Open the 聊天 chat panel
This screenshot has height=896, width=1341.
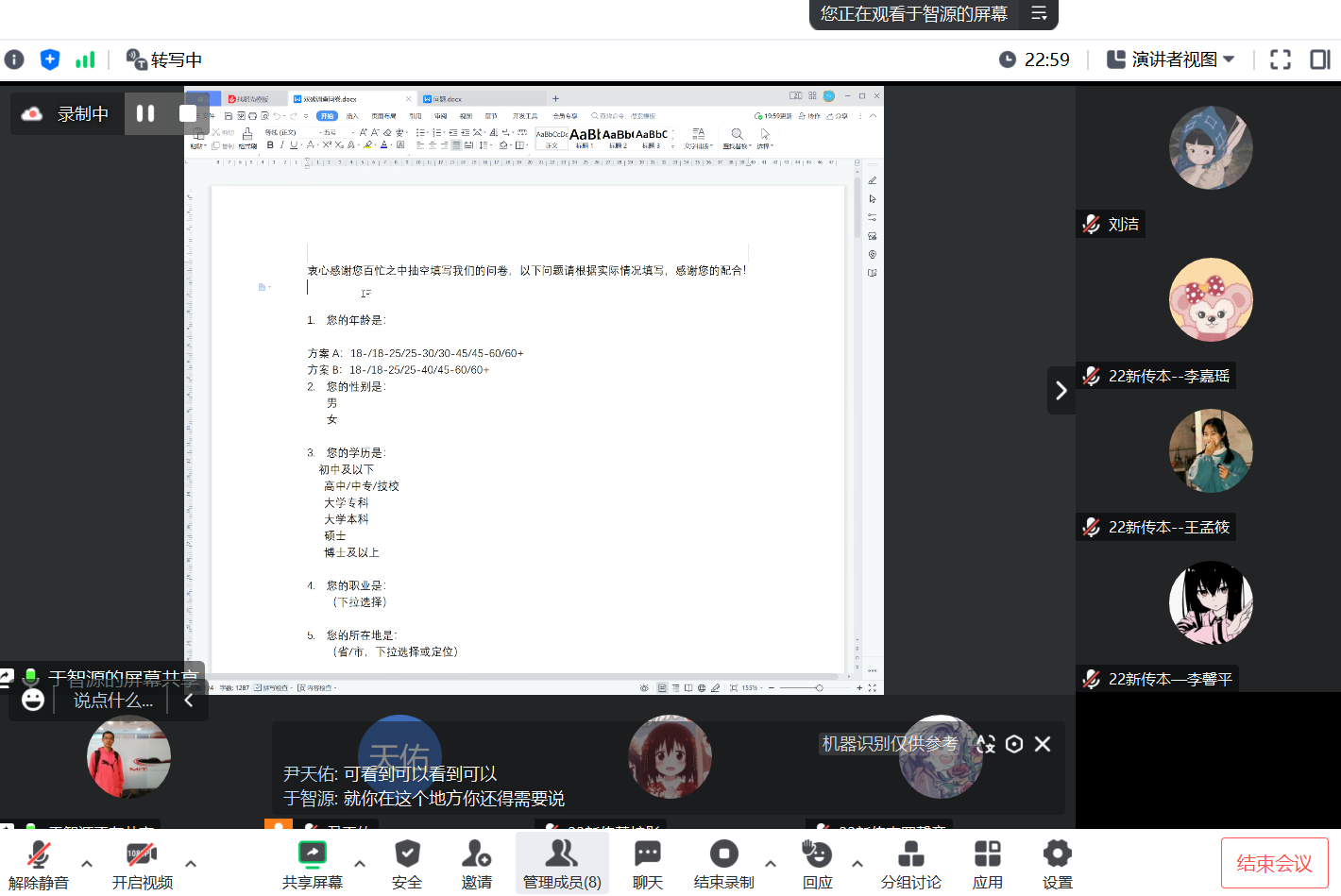tap(648, 864)
